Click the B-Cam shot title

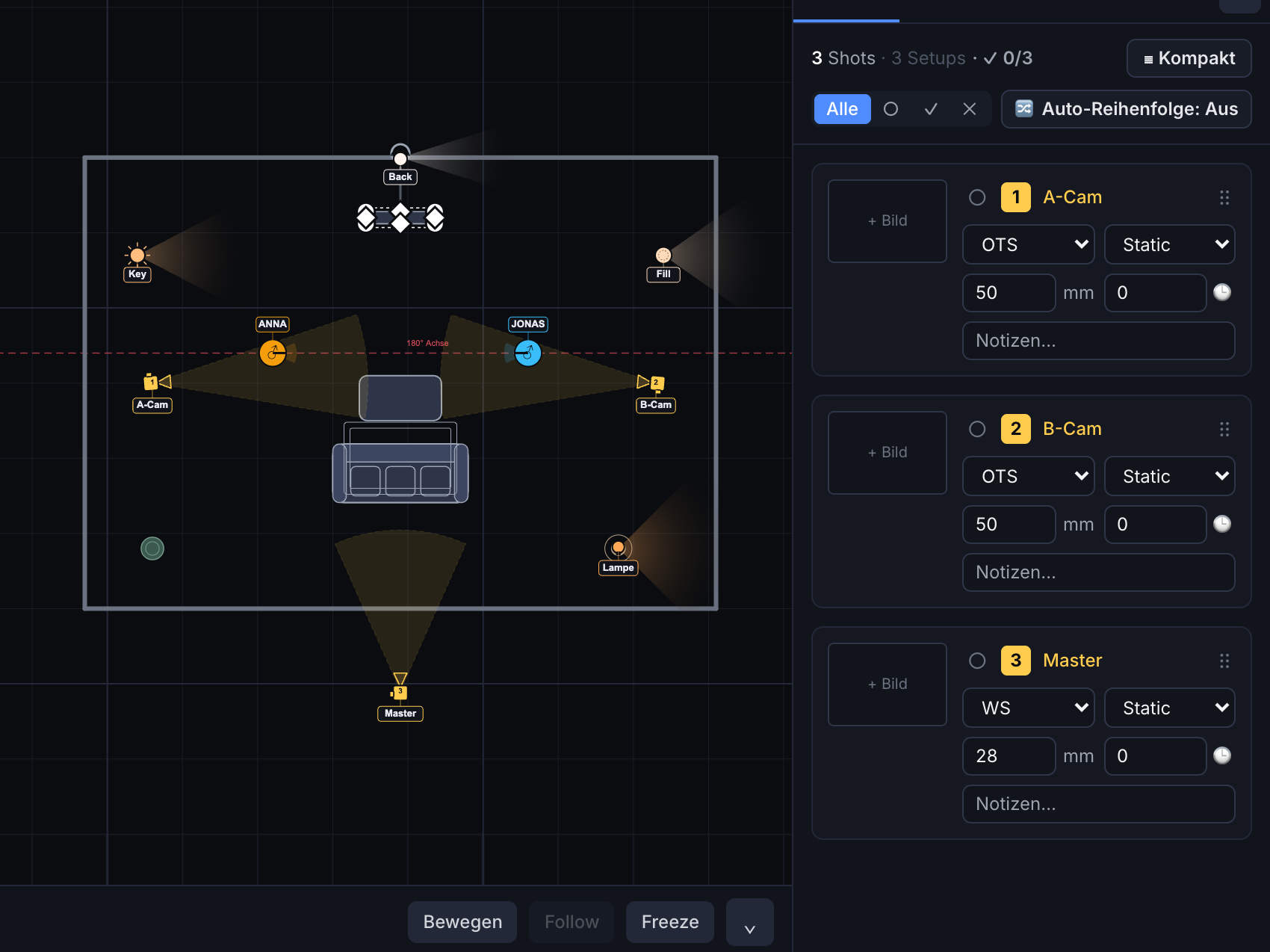pyautogui.click(x=1072, y=429)
